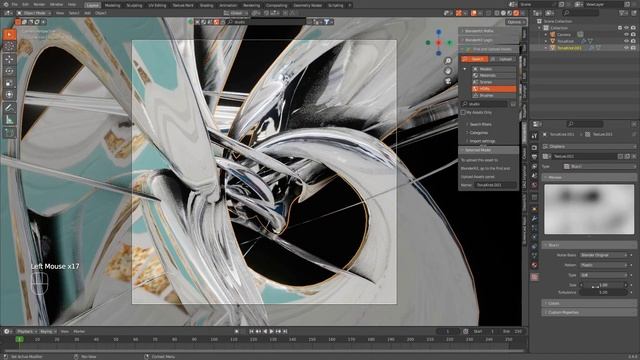Open the View Layer properties tab

[534, 167]
